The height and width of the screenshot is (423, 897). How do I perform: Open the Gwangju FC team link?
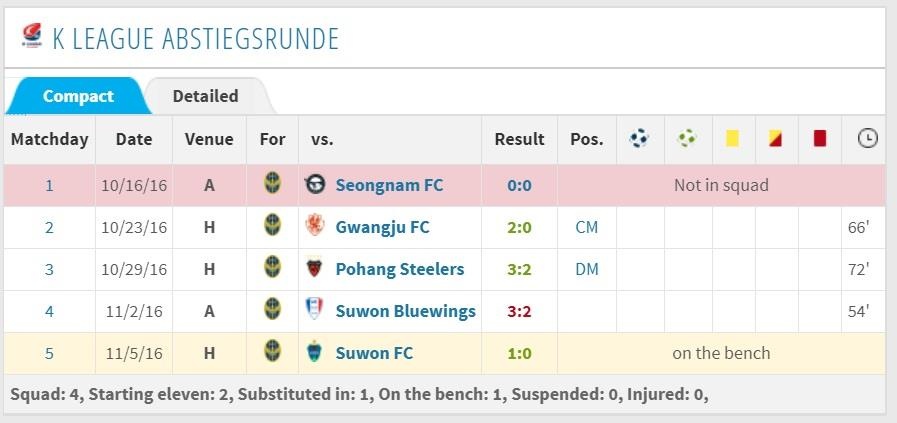coord(382,227)
